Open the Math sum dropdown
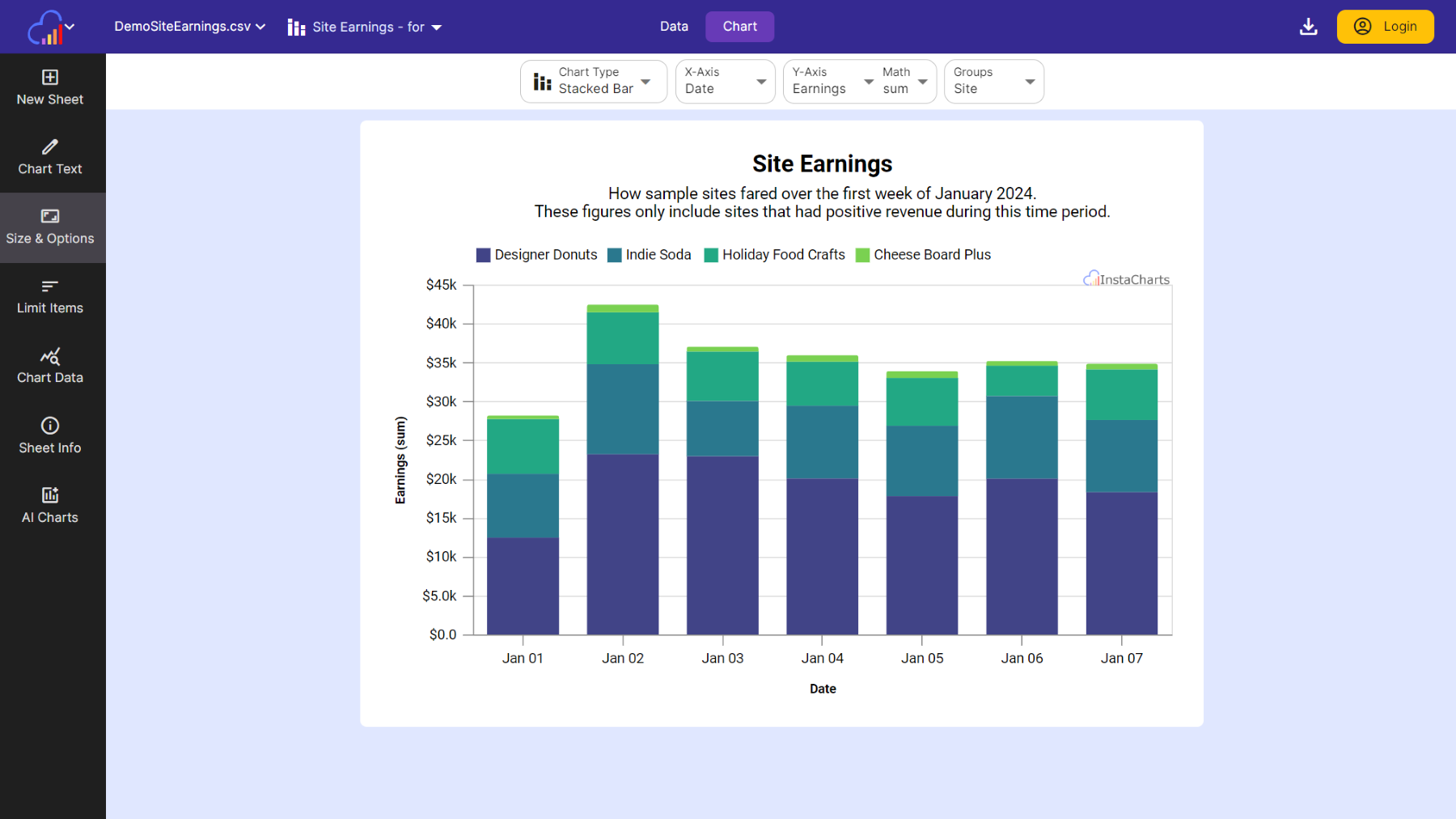Viewport: 1456px width, 819px height. tap(905, 81)
